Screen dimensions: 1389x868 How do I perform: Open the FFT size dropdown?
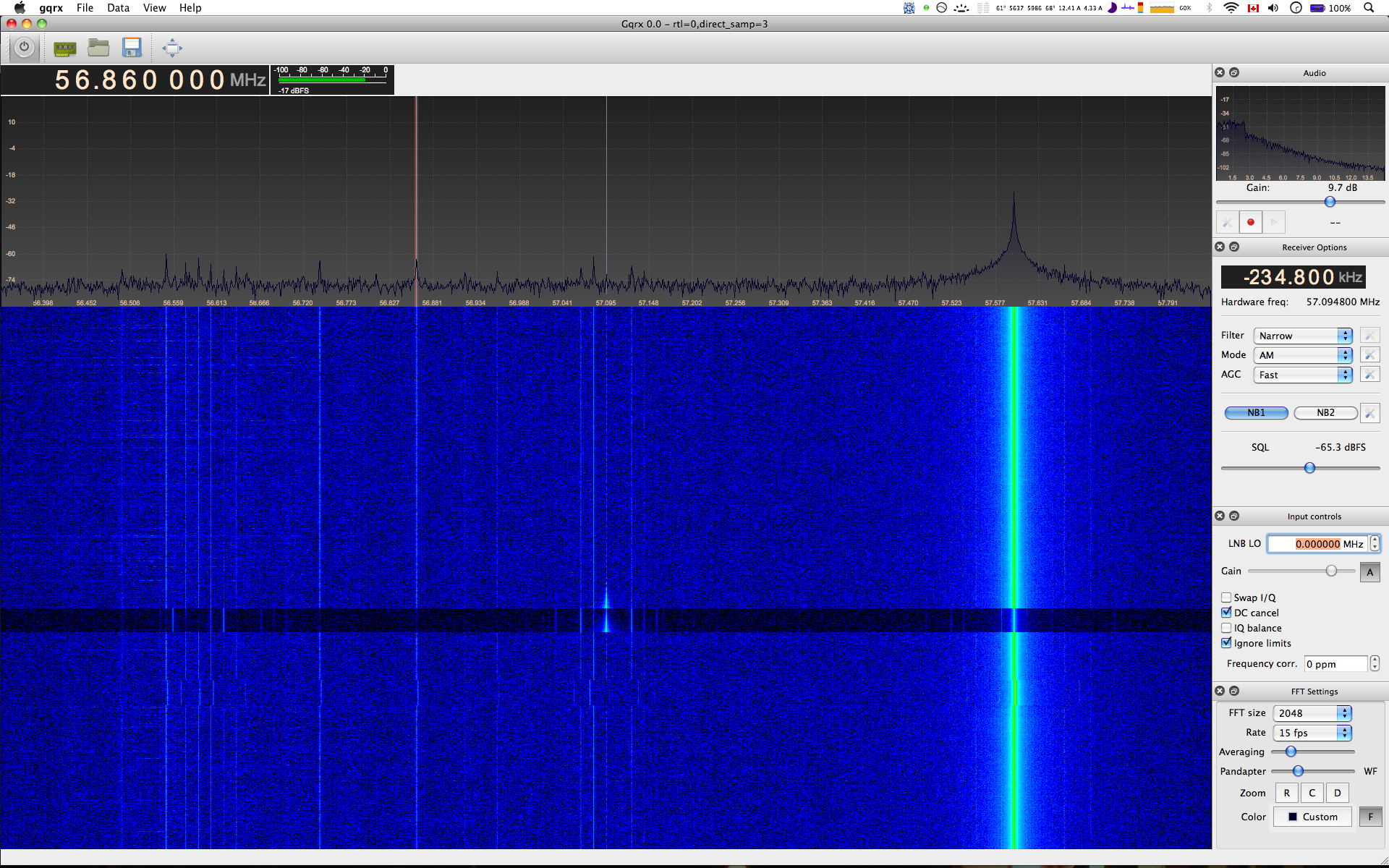pos(1313,713)
